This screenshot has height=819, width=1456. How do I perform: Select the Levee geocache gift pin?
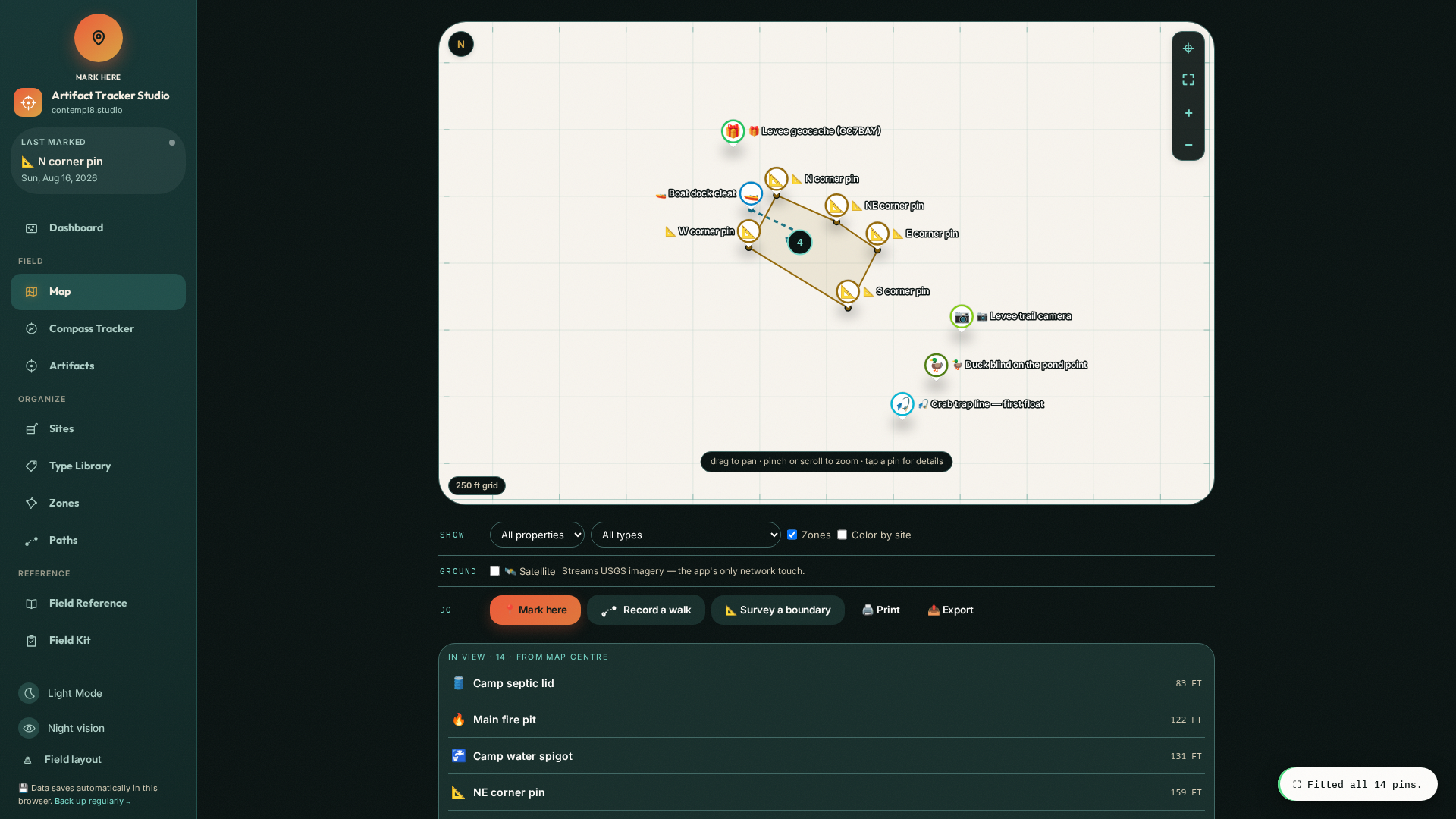tap(733, 131)
